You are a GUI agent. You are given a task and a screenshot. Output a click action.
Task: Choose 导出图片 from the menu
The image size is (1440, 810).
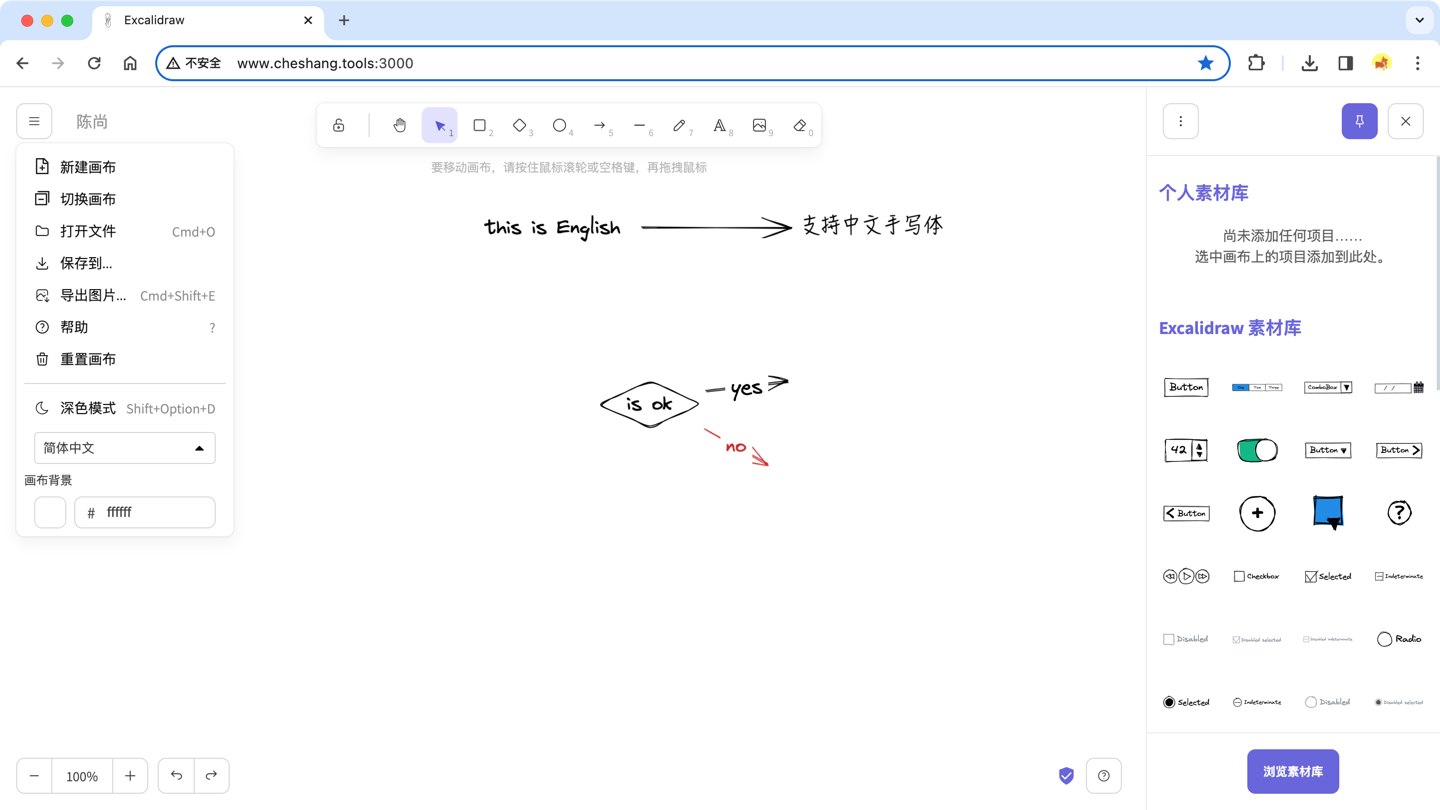(x=93, y=295)
